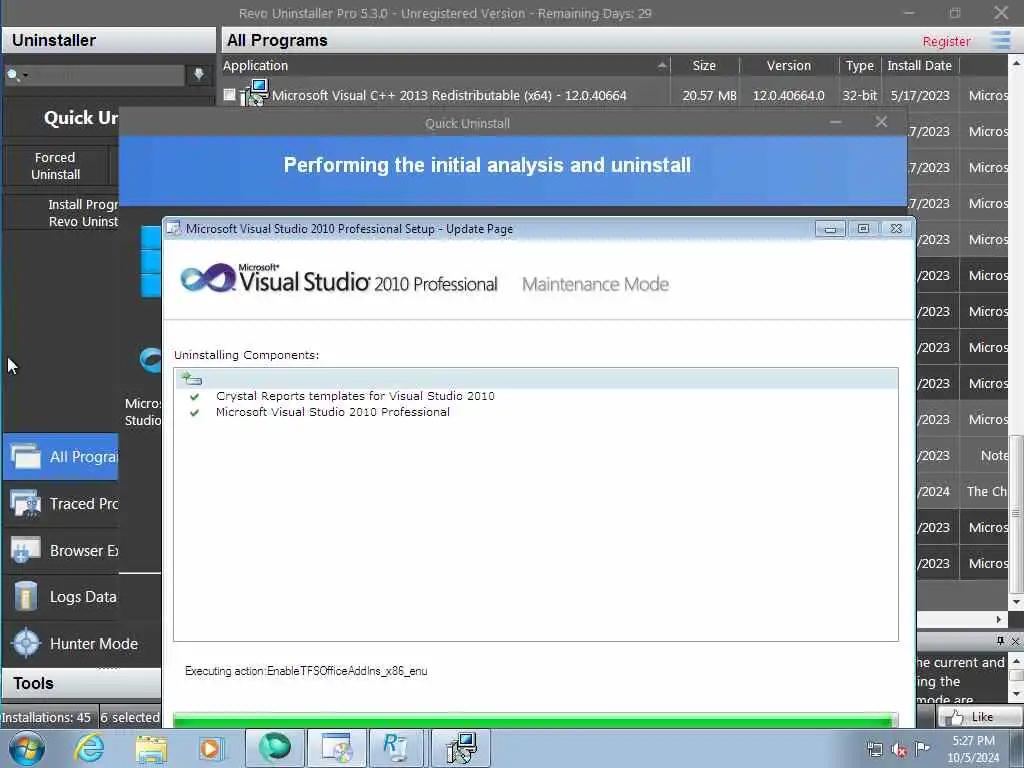Launch Internet Explorer from taskbar
Image resolution: width=1024 pixels, height=768 pixels.
pyautogui.click(x=88, y=748)
